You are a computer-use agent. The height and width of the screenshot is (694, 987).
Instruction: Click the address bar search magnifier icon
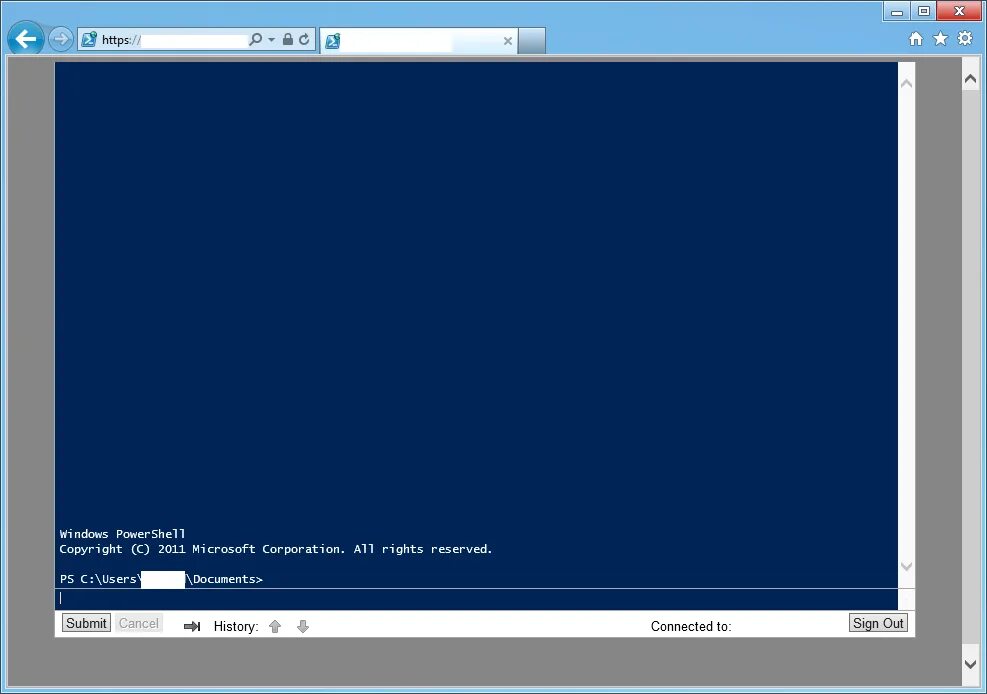(x=255, y=40)
